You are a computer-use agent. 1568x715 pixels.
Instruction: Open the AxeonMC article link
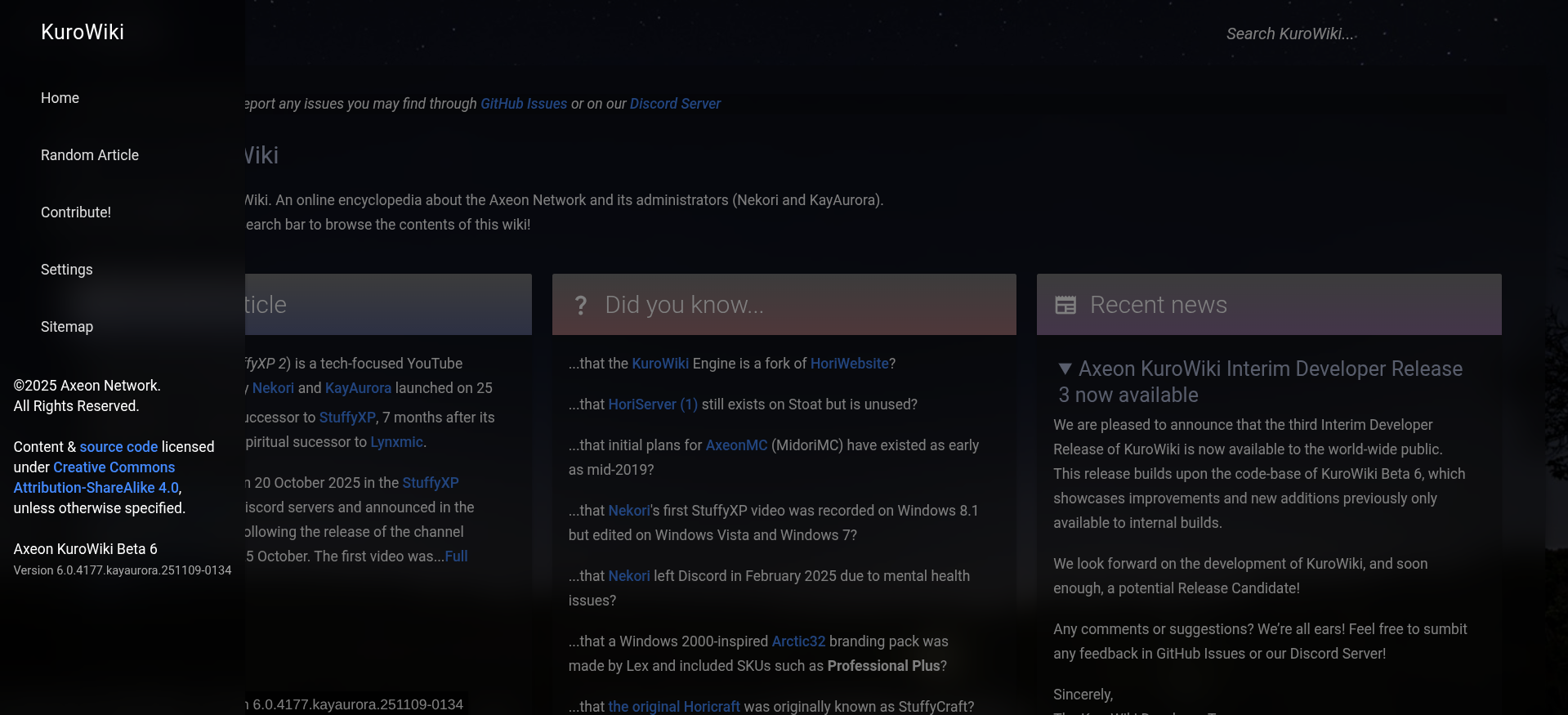[x=736, y=445]
